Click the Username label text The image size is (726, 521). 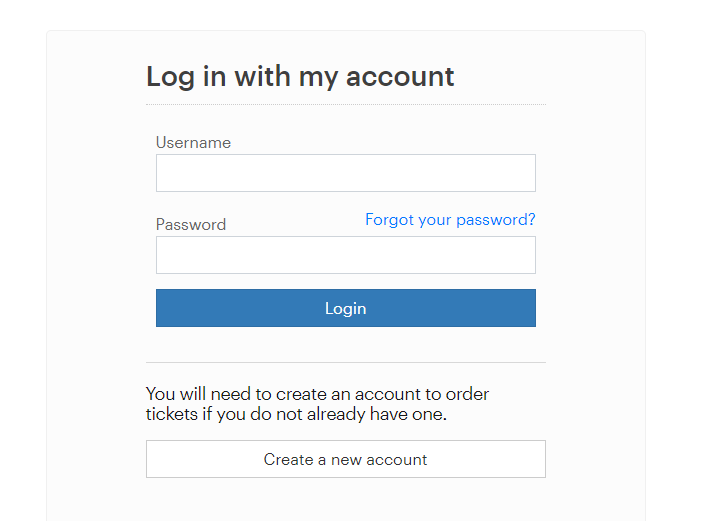pyautogui.click(x=193, y=143)
